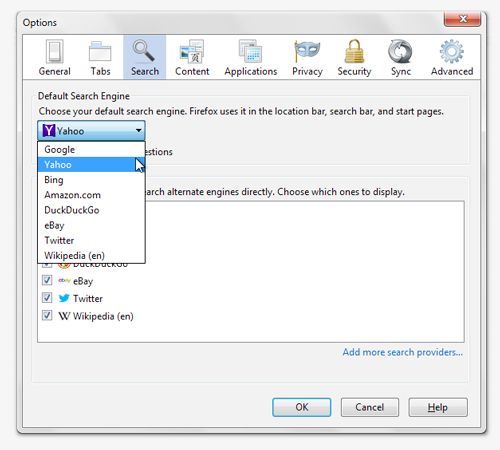Choose Bing from the dropdown list
This screenshot has height=450, width=500.
pyautogui.click(x=91, y=180)
